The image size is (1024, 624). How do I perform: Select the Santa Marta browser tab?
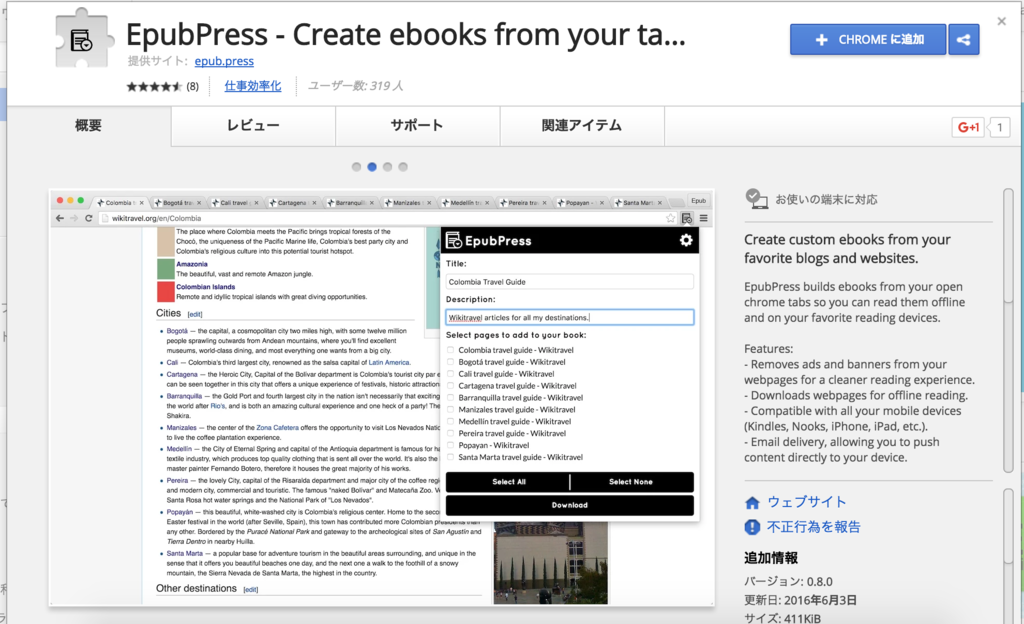pos(639,202)
